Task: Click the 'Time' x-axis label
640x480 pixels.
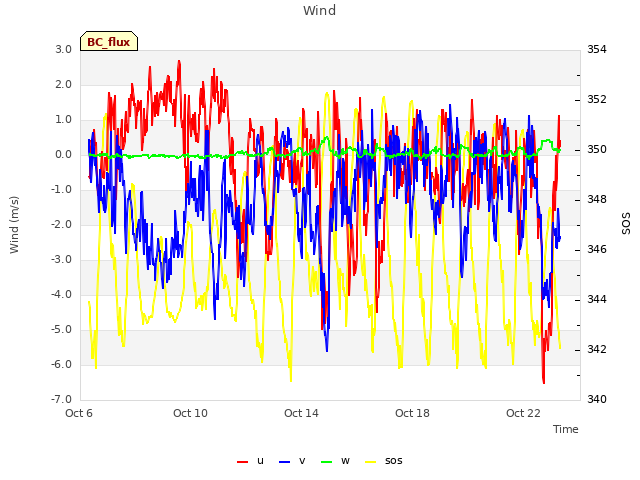Action: [566, 429]
